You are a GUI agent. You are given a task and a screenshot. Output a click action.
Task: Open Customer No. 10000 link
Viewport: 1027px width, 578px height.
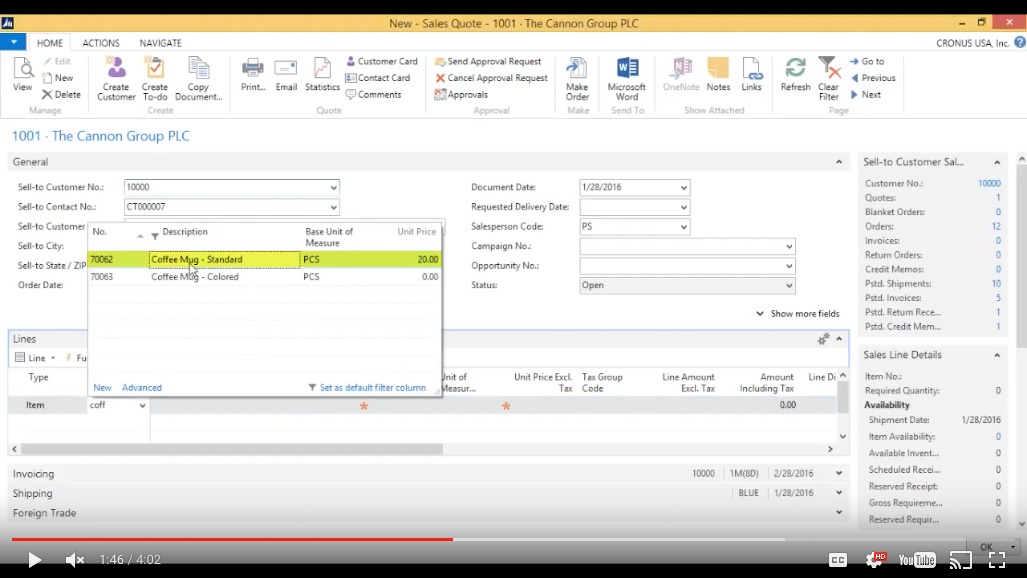pyautogui.click(x=989, y=183)
